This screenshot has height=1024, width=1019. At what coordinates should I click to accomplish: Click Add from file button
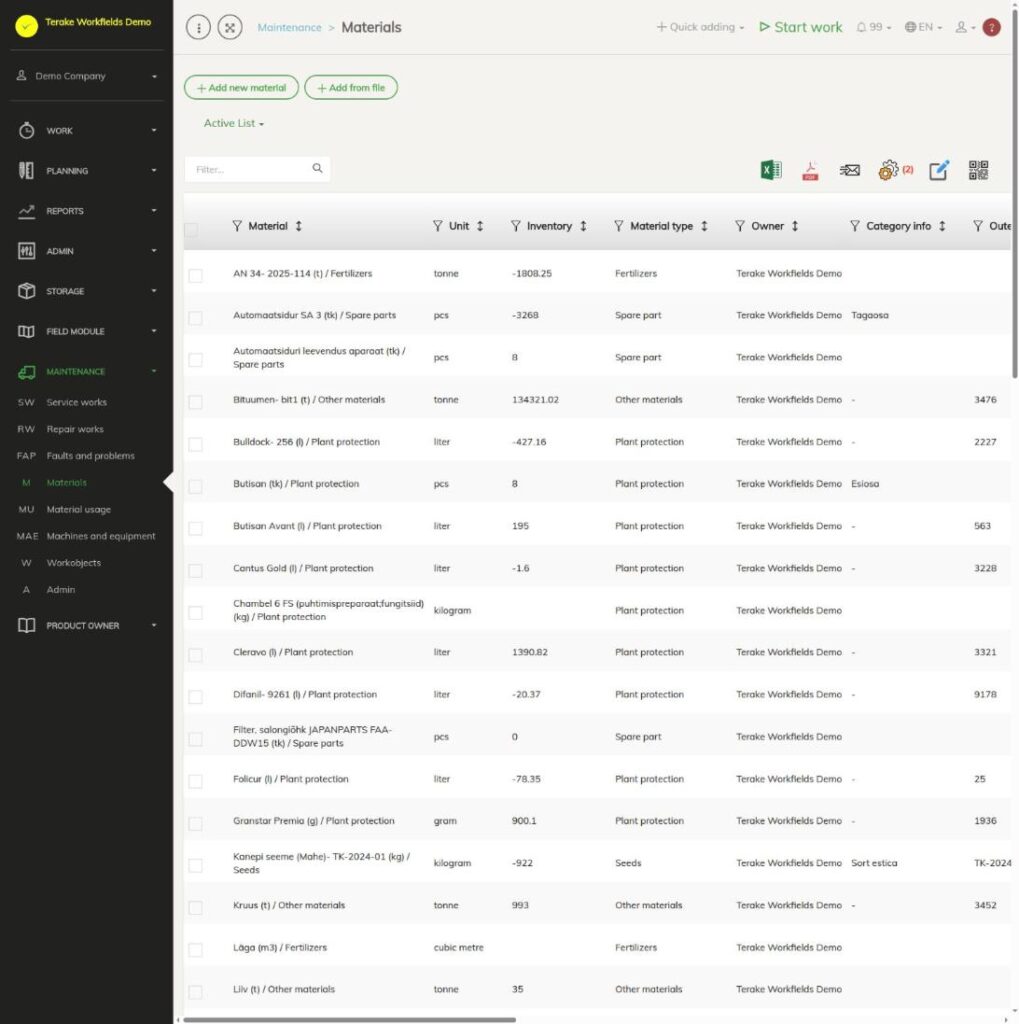pos(351,88)
